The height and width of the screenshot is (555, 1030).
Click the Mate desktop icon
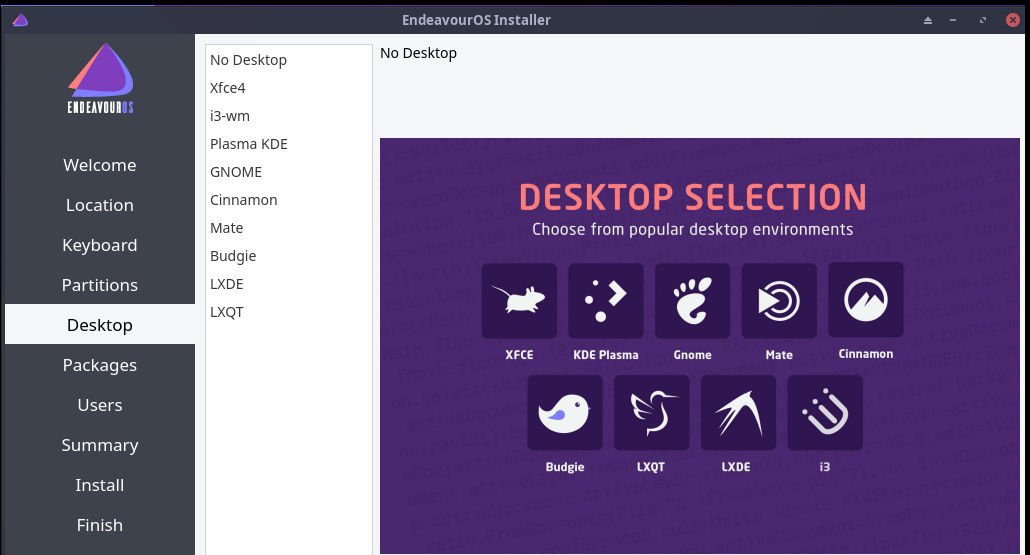[x=779, y=300]
